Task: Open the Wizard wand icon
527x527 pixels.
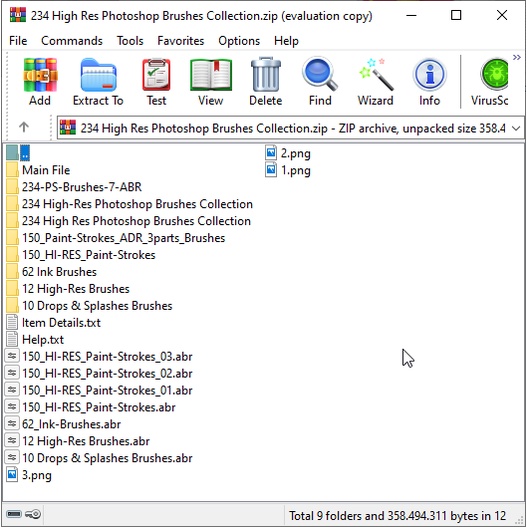Action: click(375, 75)
